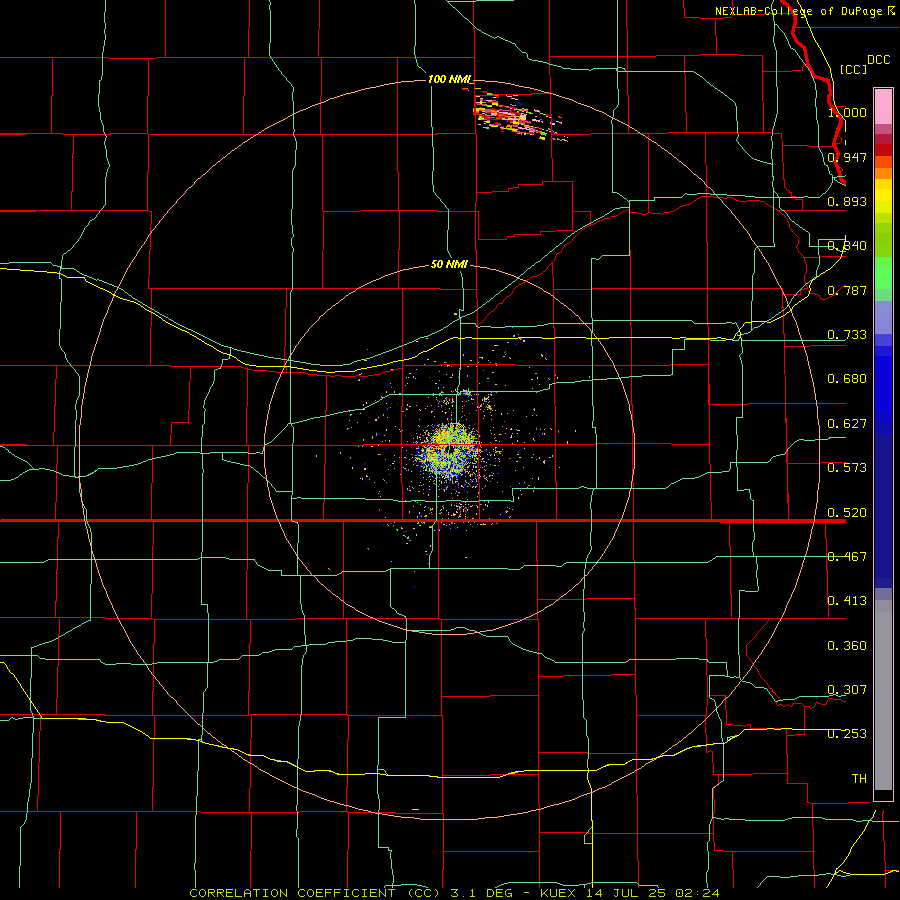Image resolution: width=900 pixels, height=900 pixels.
Task: Click the 0.253 value on the color scale
Action: click(x=847, y=734)
